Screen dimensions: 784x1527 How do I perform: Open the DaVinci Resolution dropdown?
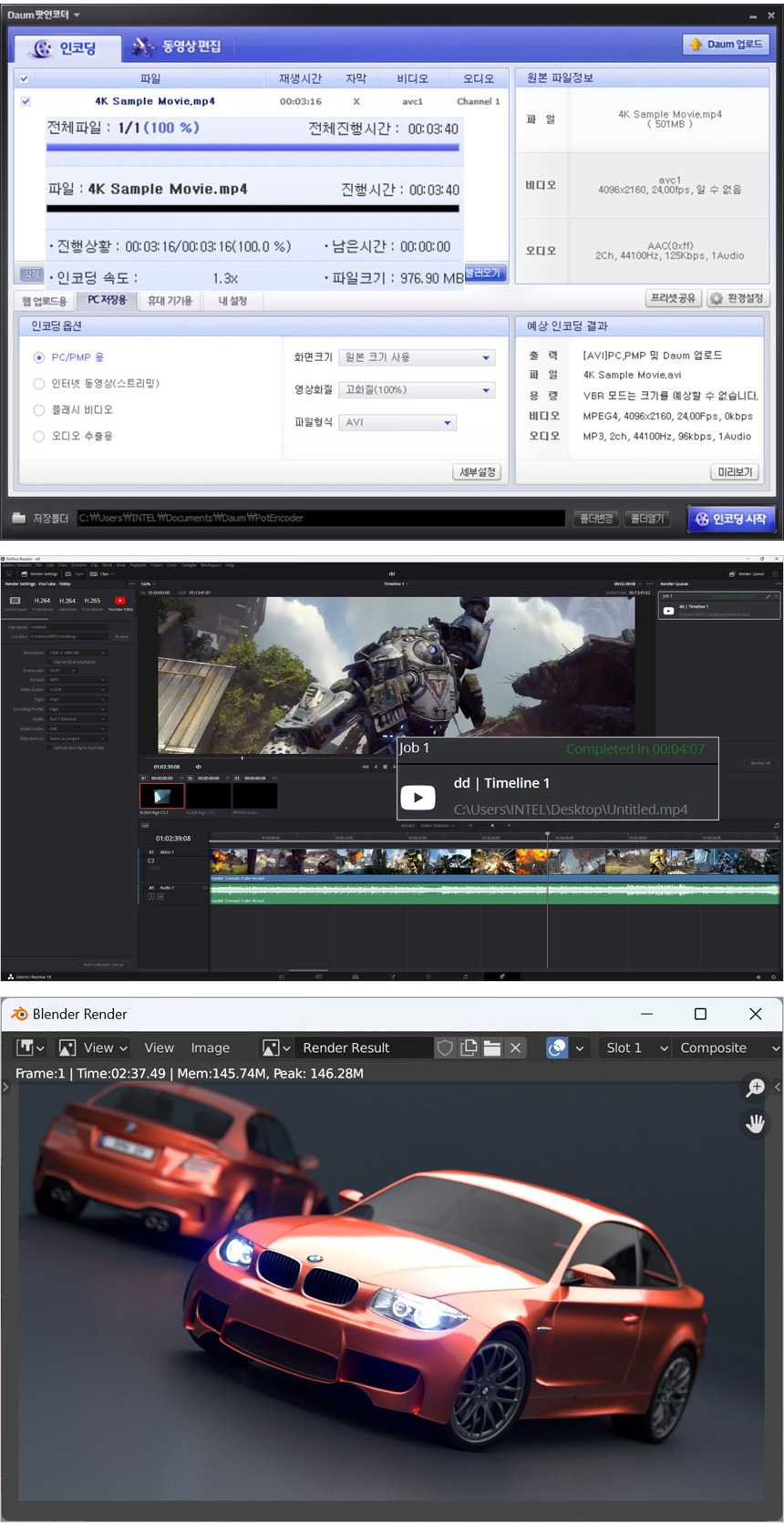(77, 653)
